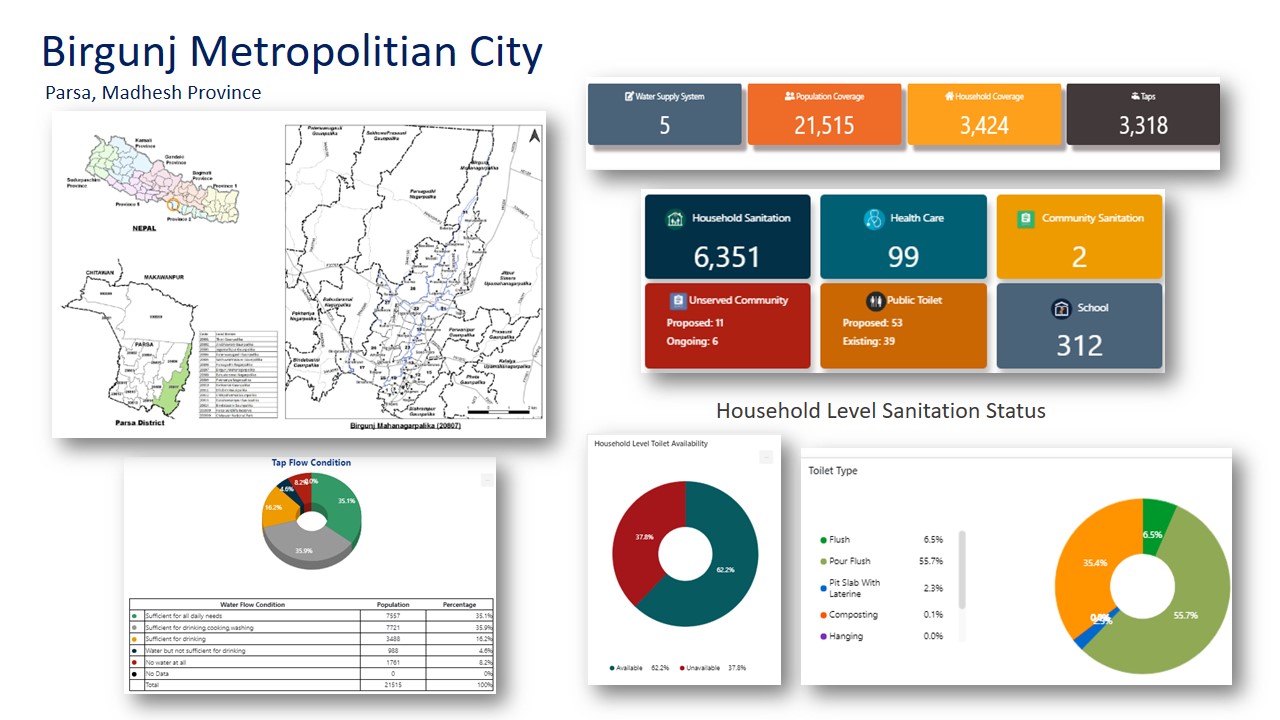This screenshot has height=720, width=1280.
Task: Click the Birgunj Mahanagarpalika map
Action: 415,270
